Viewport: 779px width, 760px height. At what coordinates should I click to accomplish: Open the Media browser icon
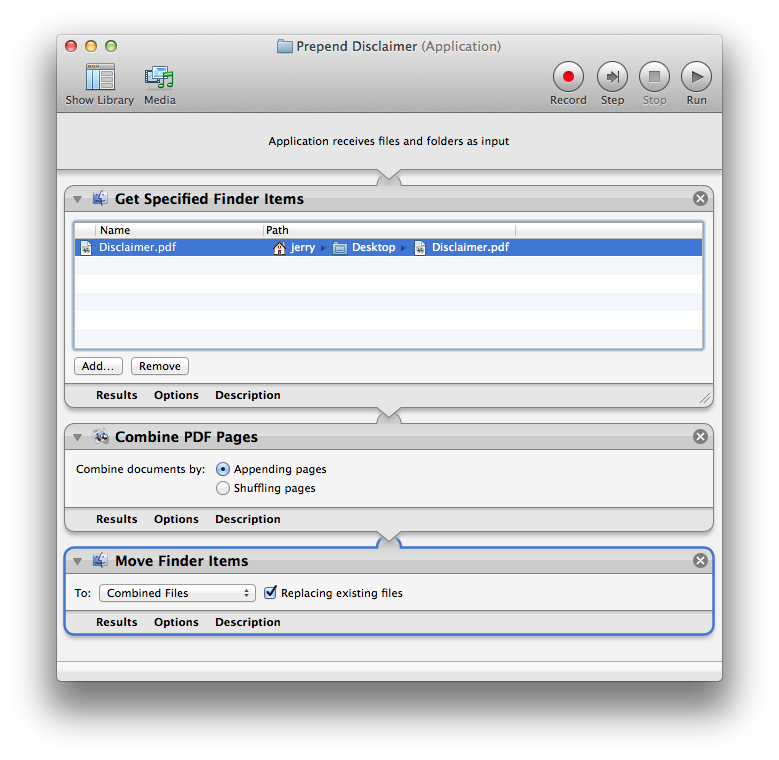click(159, 78)
